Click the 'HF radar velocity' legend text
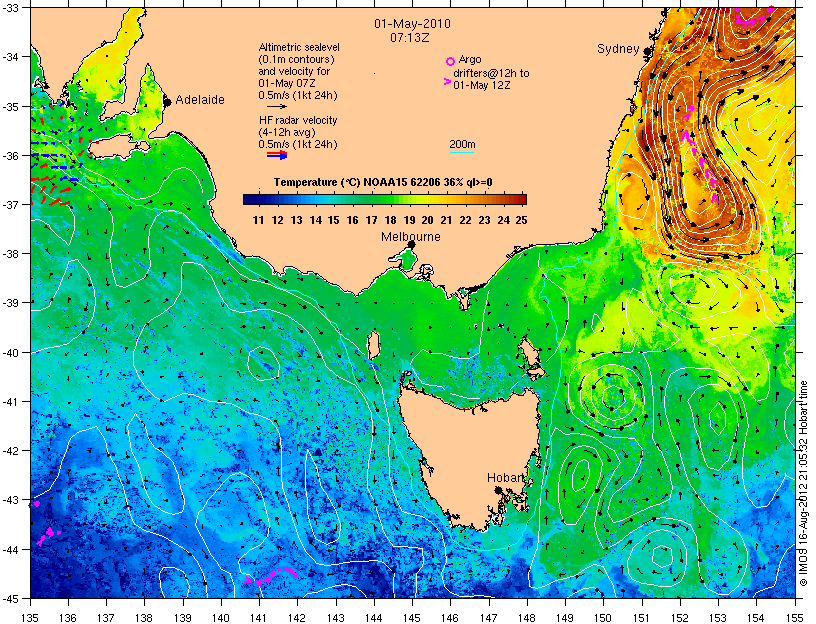 point(298,120)
